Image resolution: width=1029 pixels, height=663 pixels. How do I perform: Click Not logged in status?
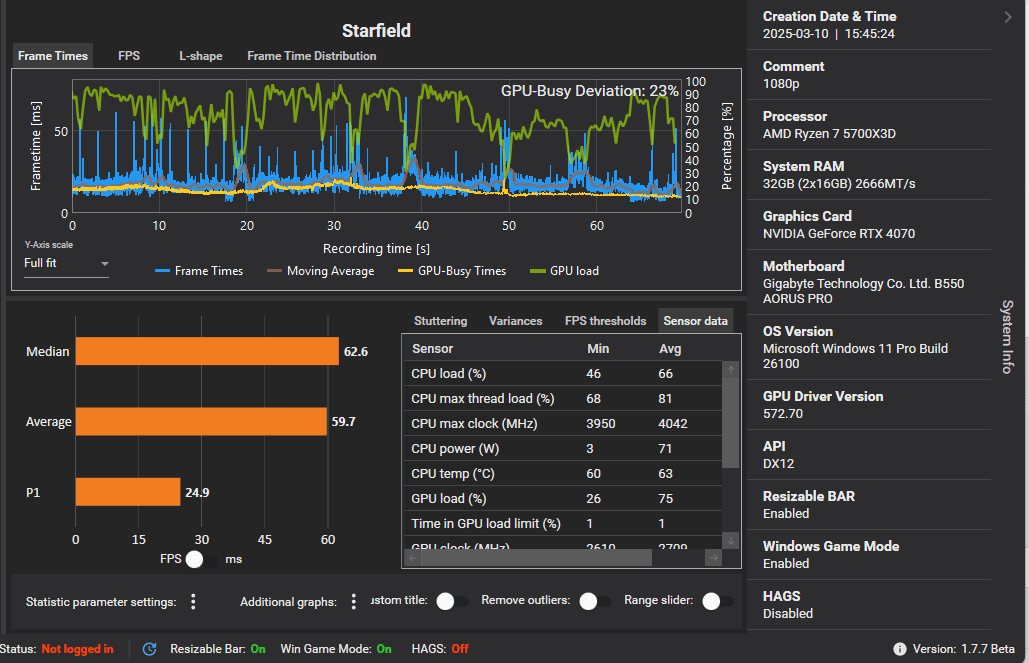pos(77,649)
